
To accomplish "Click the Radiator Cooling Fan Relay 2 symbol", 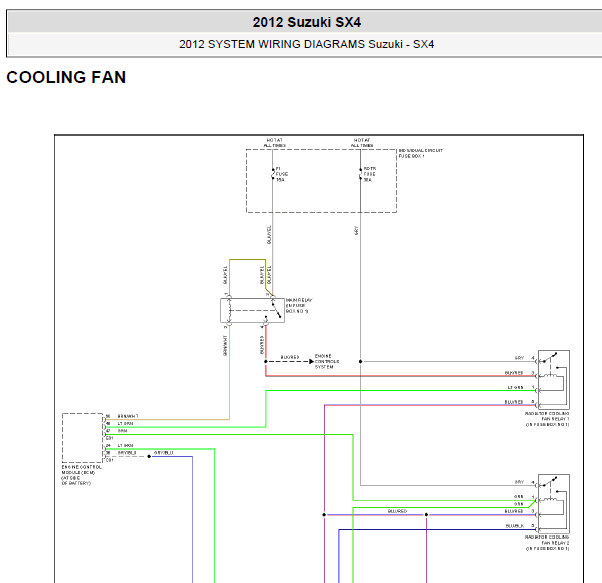I will (553, 504).
